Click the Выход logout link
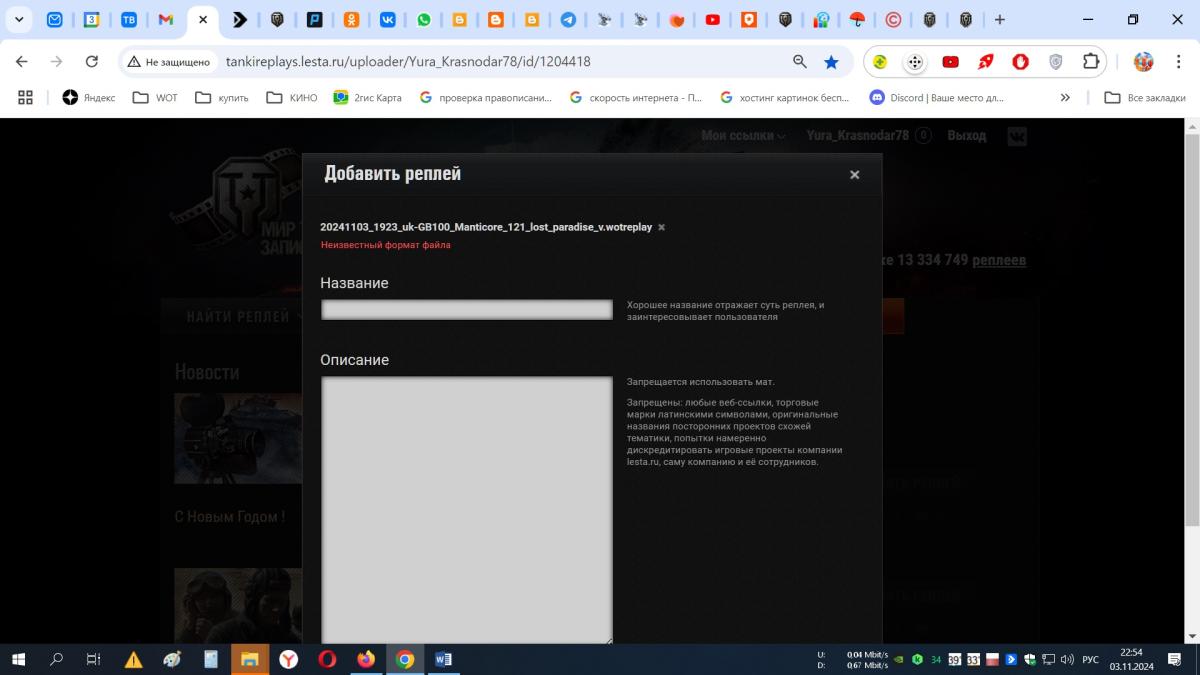1200x675 pixels. (x=966, y=136)
